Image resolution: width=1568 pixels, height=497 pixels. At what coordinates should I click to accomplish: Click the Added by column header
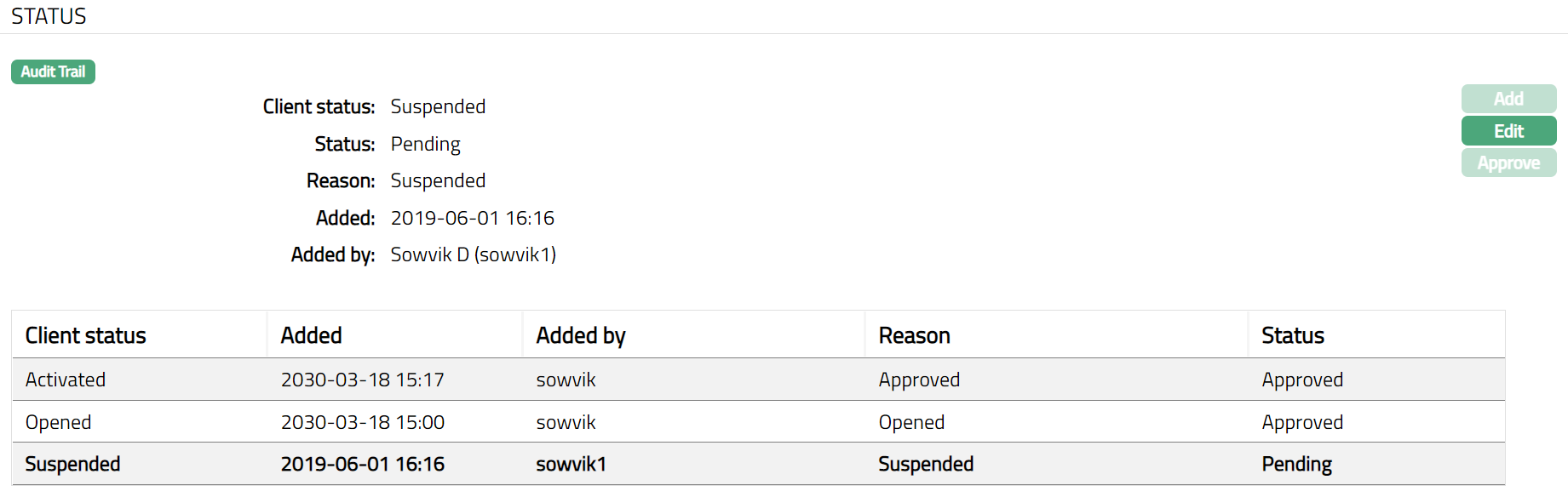(x=580, y=335)
